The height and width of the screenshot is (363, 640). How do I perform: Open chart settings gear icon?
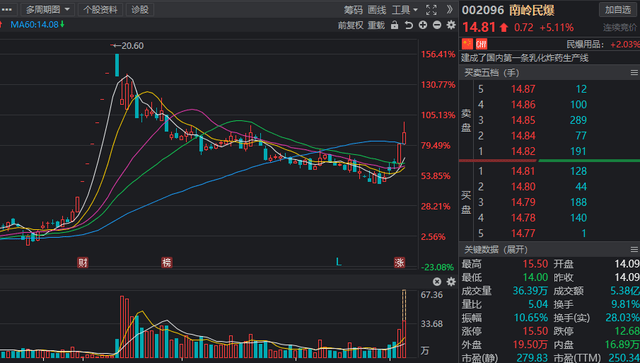(451, 25)
